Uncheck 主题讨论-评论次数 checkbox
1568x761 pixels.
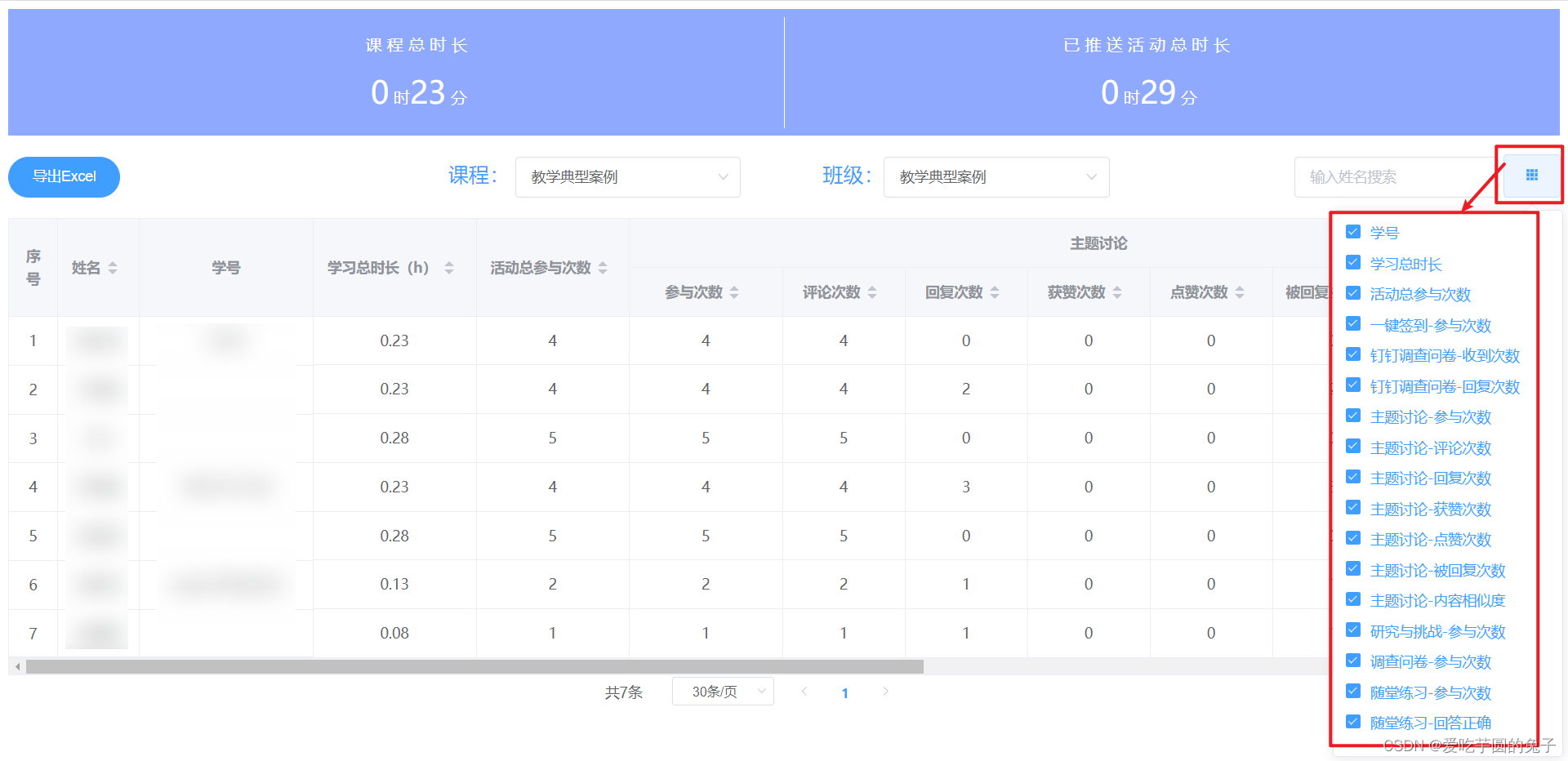(x=1353, y=447)
